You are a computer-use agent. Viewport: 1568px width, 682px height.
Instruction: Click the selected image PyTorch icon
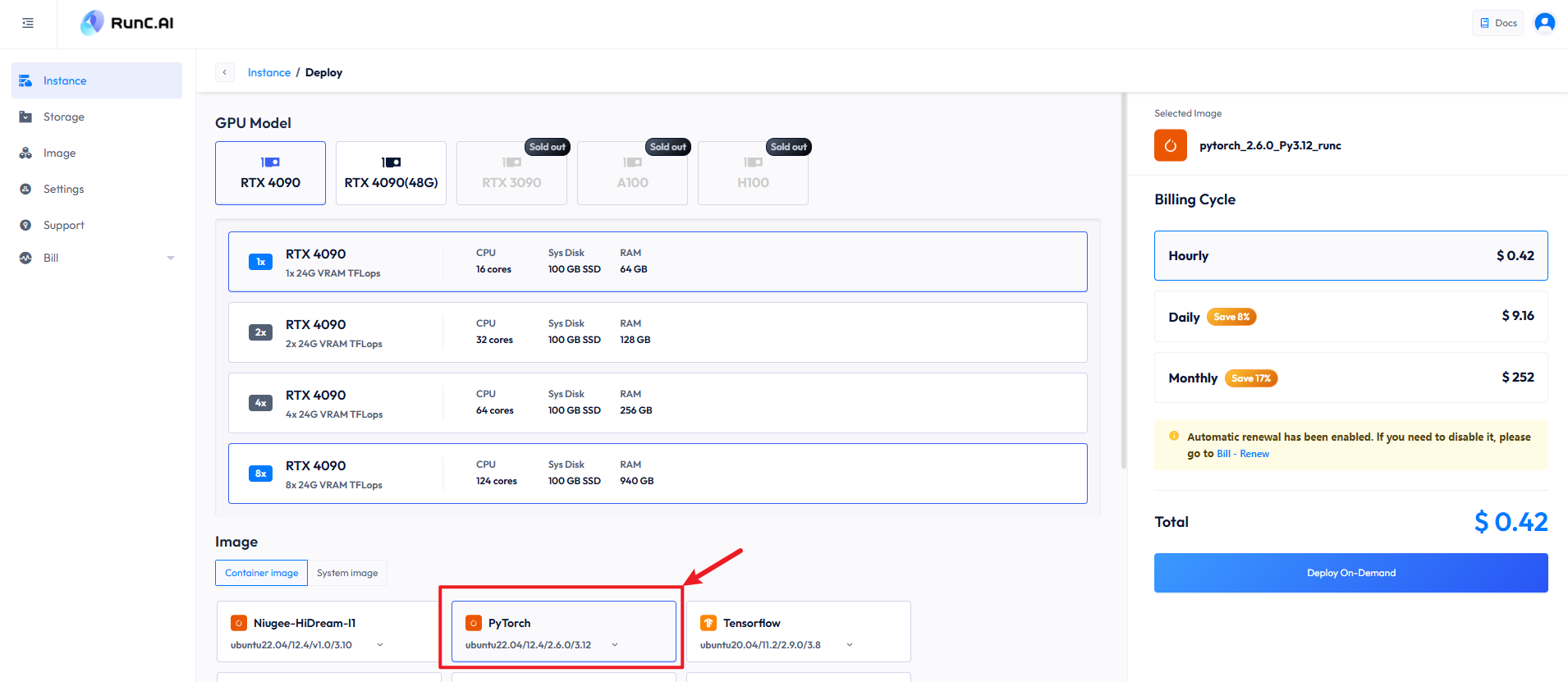point(1171,145)
